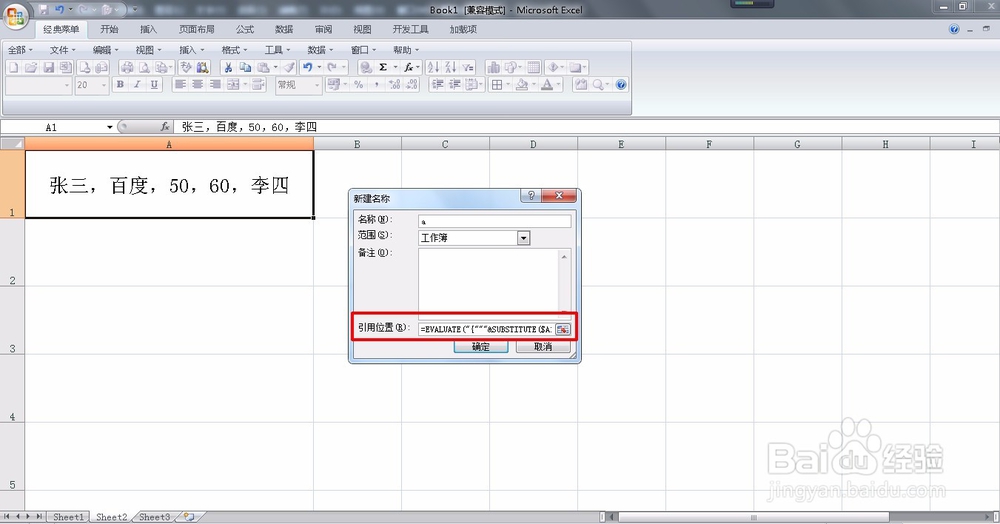Expand the 全部 menu

click(x=20, y=50)
